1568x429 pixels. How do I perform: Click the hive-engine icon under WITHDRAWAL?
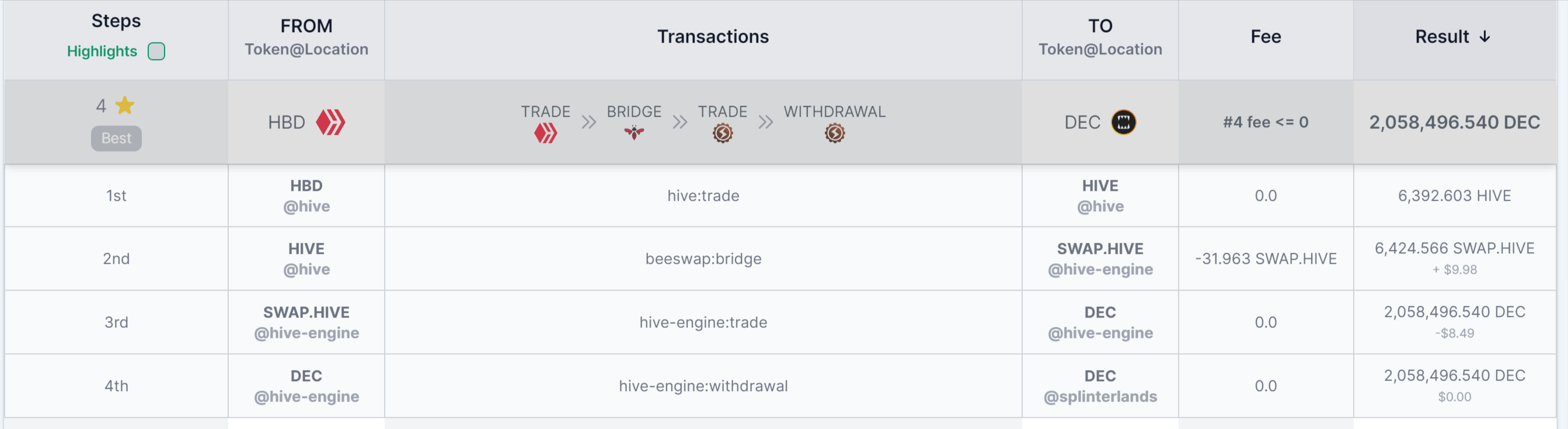point(835,132)
